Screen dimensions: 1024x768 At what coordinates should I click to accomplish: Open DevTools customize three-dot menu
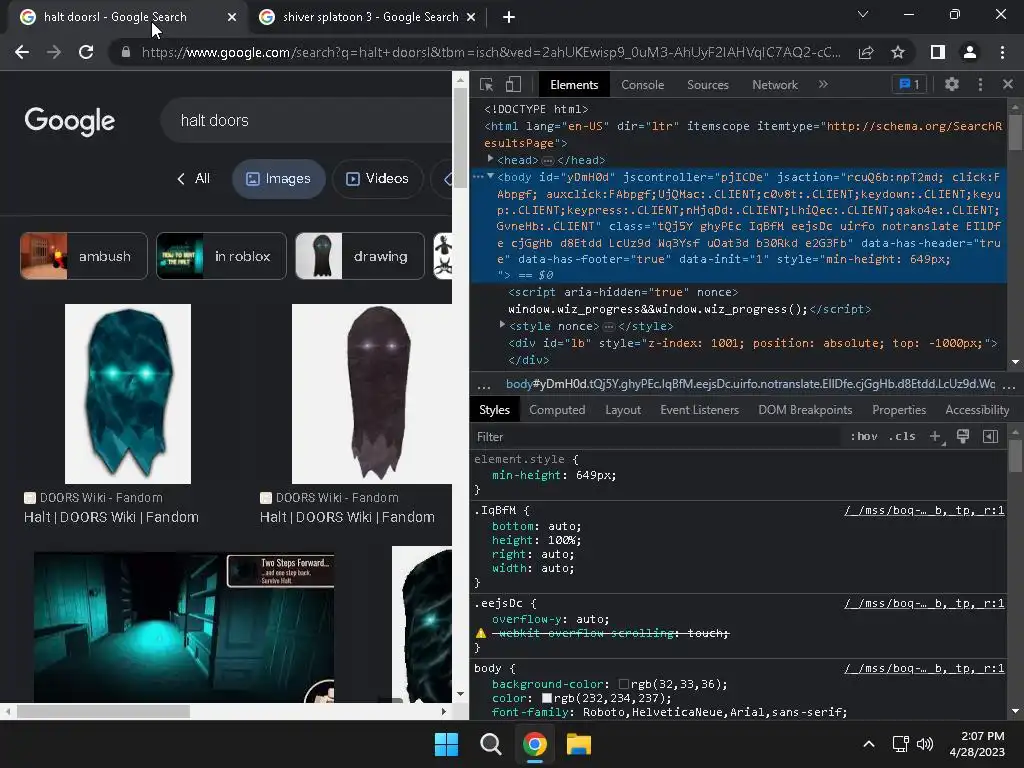[x=980, y=84]
